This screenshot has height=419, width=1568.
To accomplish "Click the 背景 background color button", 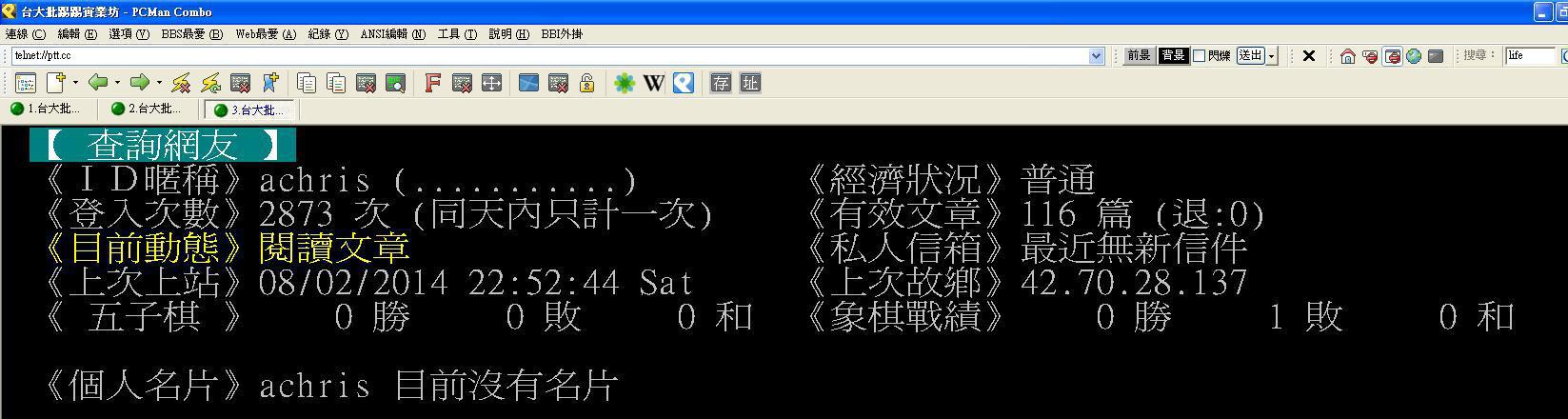I will pos(1173,56).
